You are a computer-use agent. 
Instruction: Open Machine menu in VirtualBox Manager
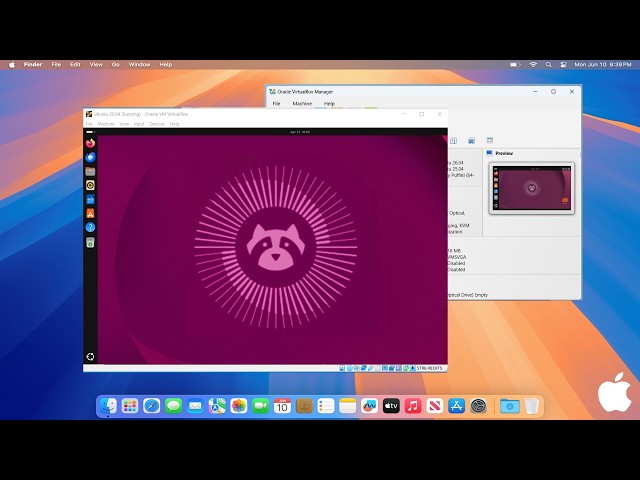point(302,104)
